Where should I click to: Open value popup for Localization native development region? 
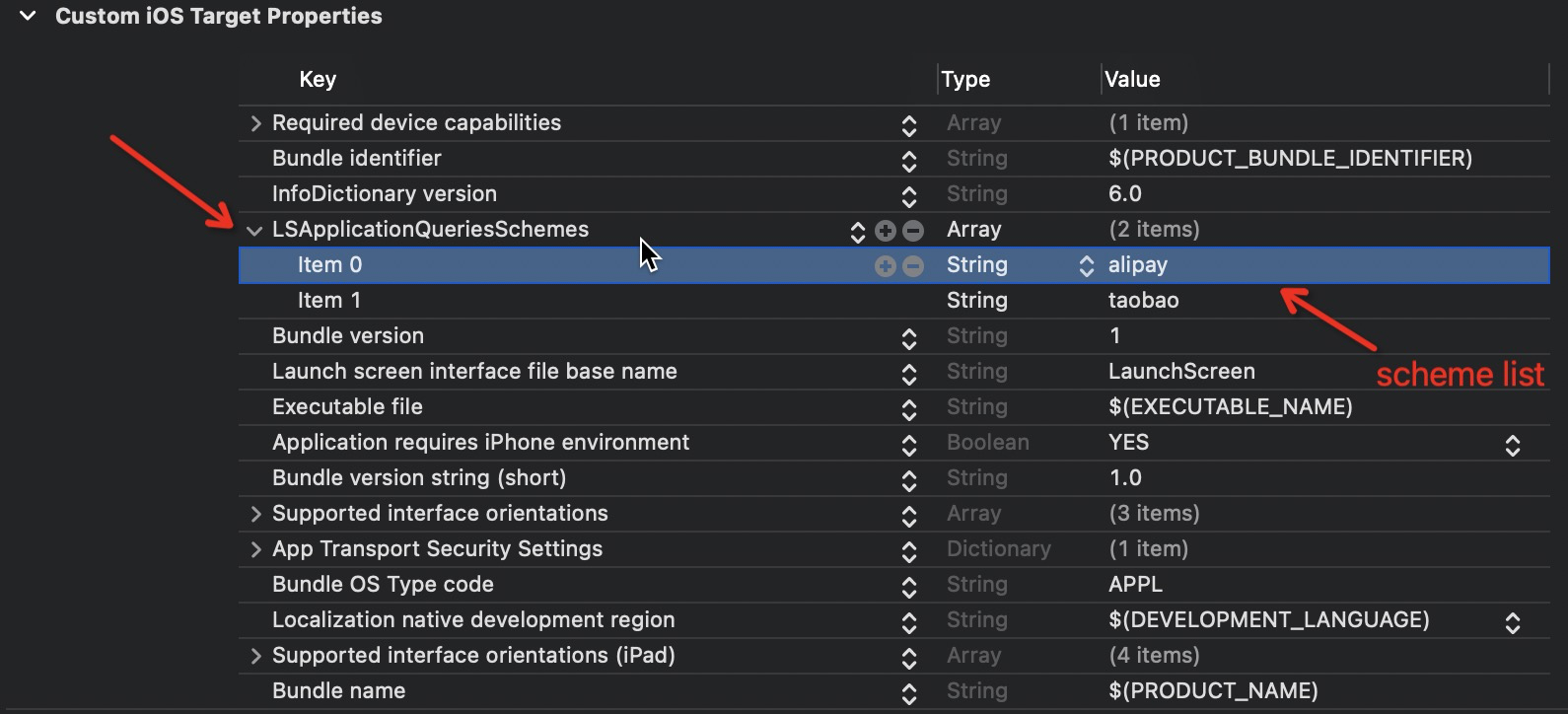(1512, 622)
